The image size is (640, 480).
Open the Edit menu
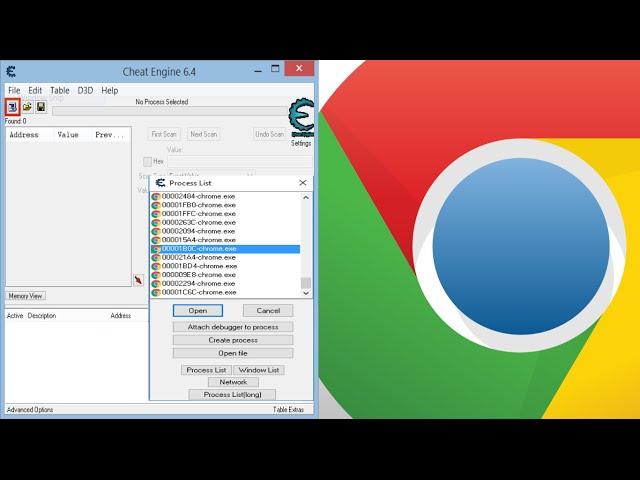point(35,90)
